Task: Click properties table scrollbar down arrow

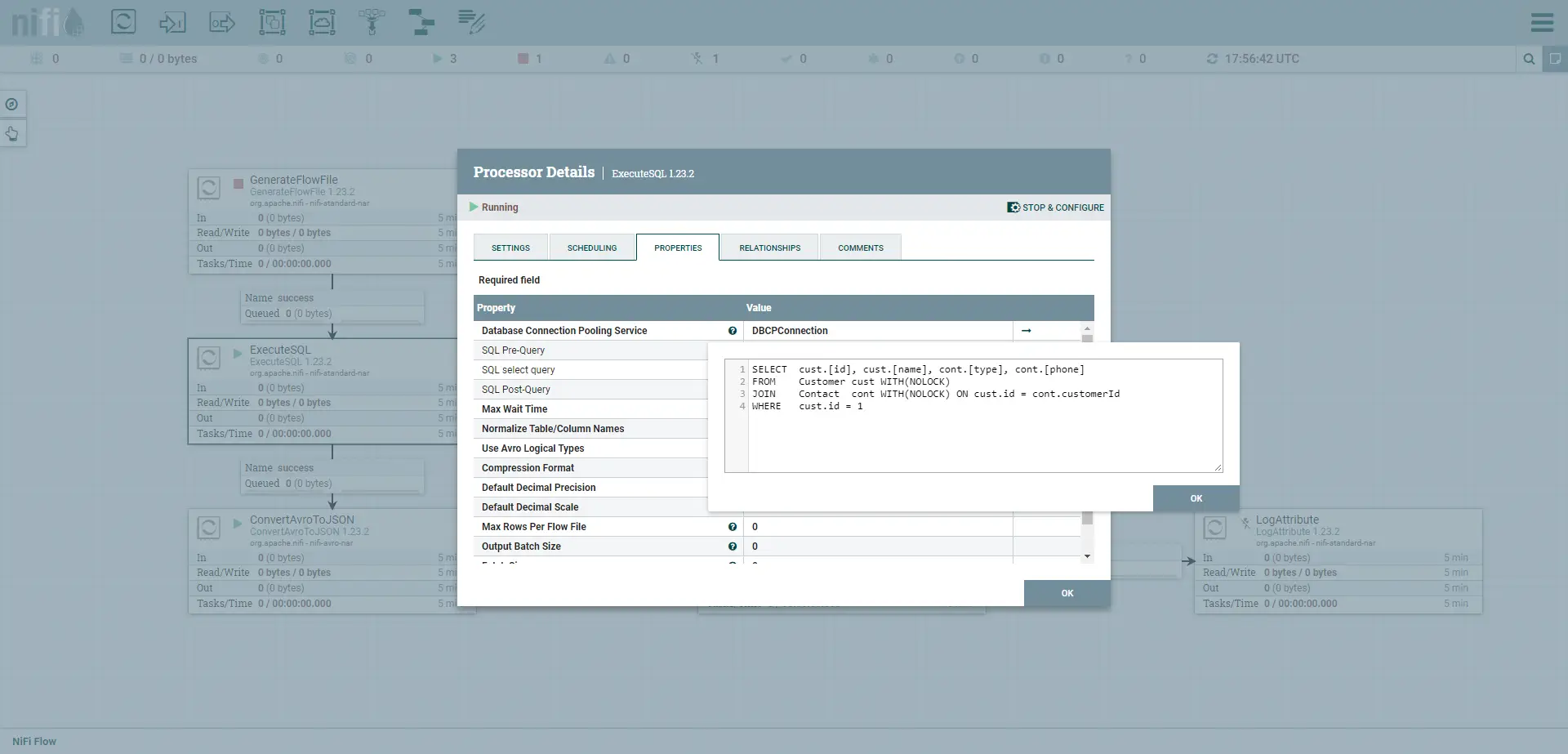Action: pyautogui.click(x=1087, y=556)
